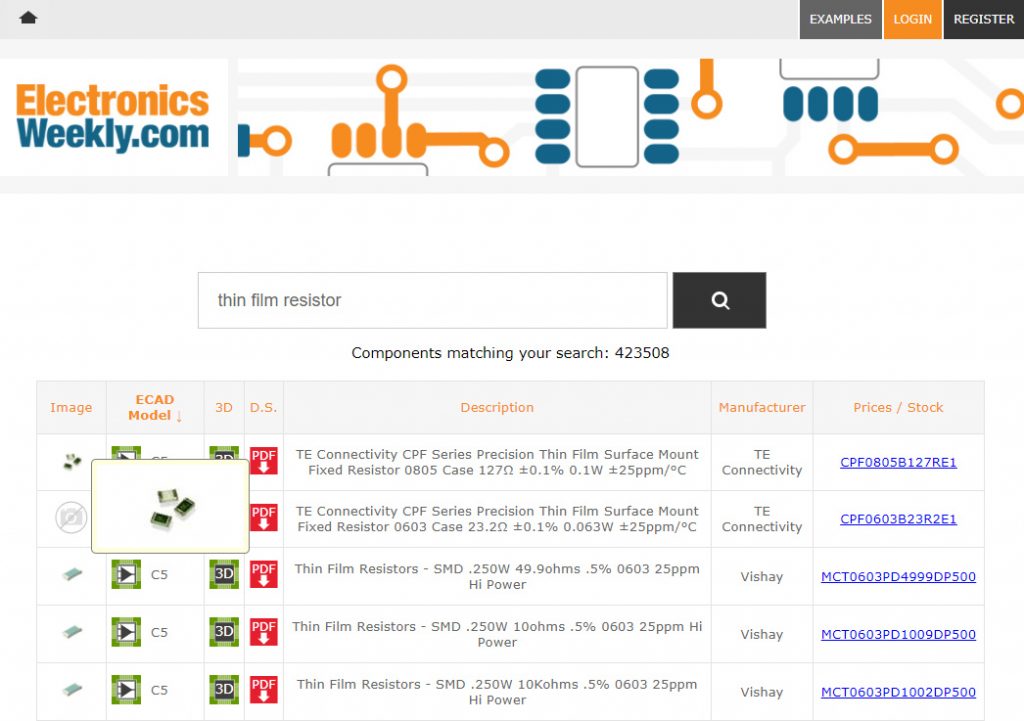This screenshot has height=721, width=1024.
Task: Sort by the Manufacturer column header
Action: point(761,408)
